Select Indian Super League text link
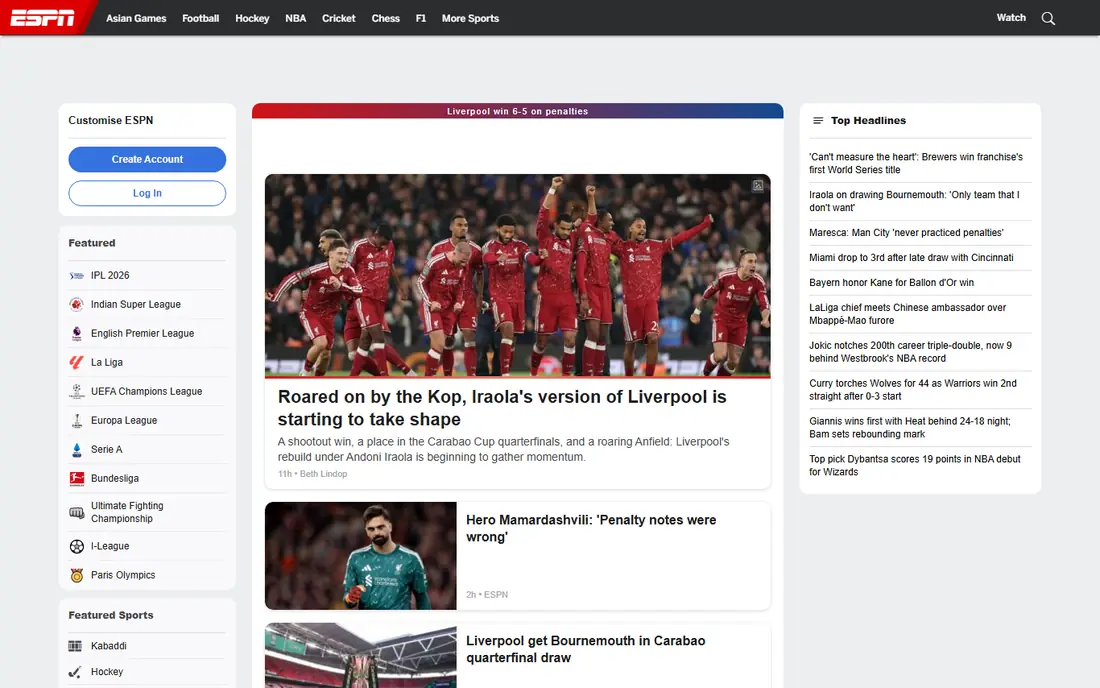Screen dimensions: 1100x688 136,304
